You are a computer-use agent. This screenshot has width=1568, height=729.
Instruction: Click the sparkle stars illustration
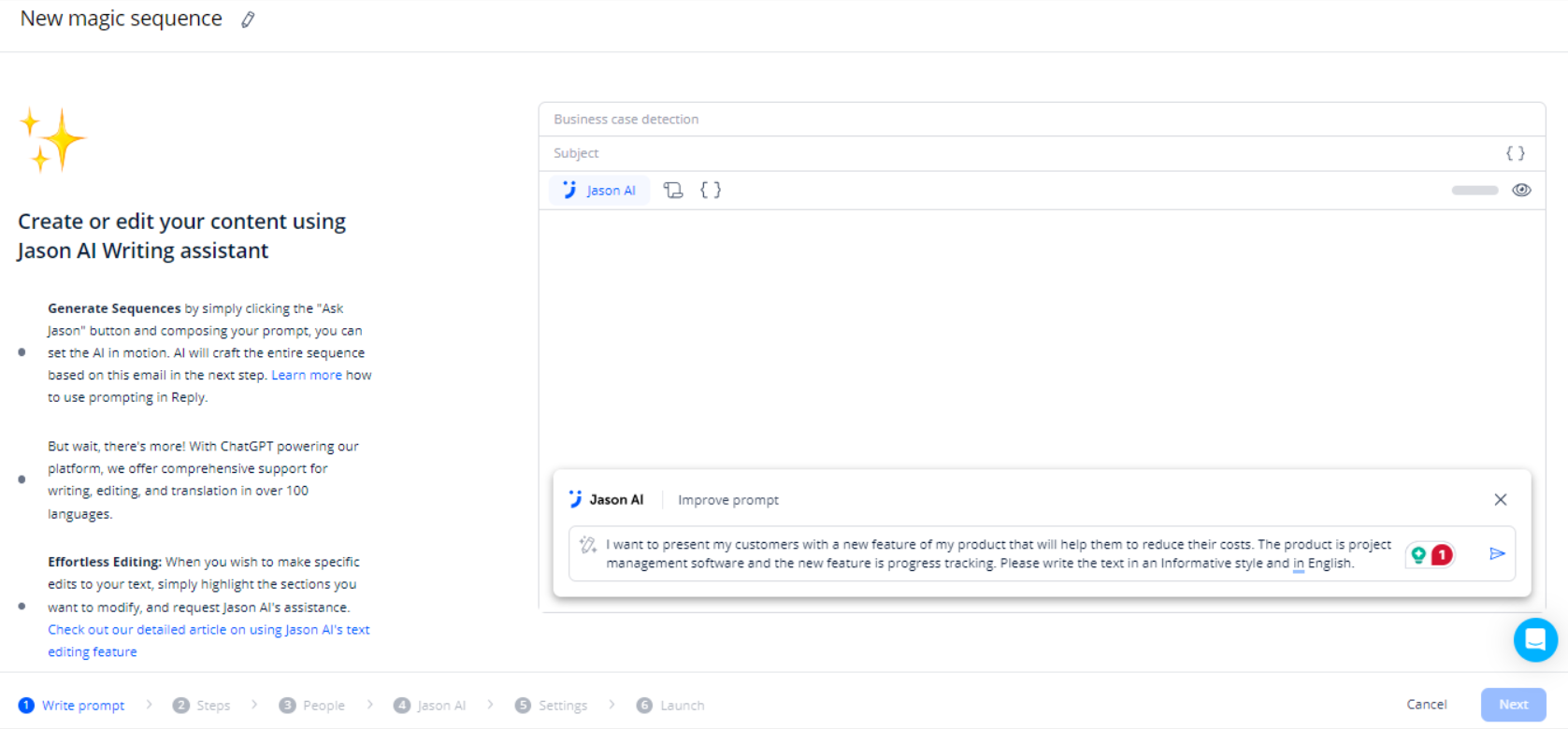(x=52, y=140)
